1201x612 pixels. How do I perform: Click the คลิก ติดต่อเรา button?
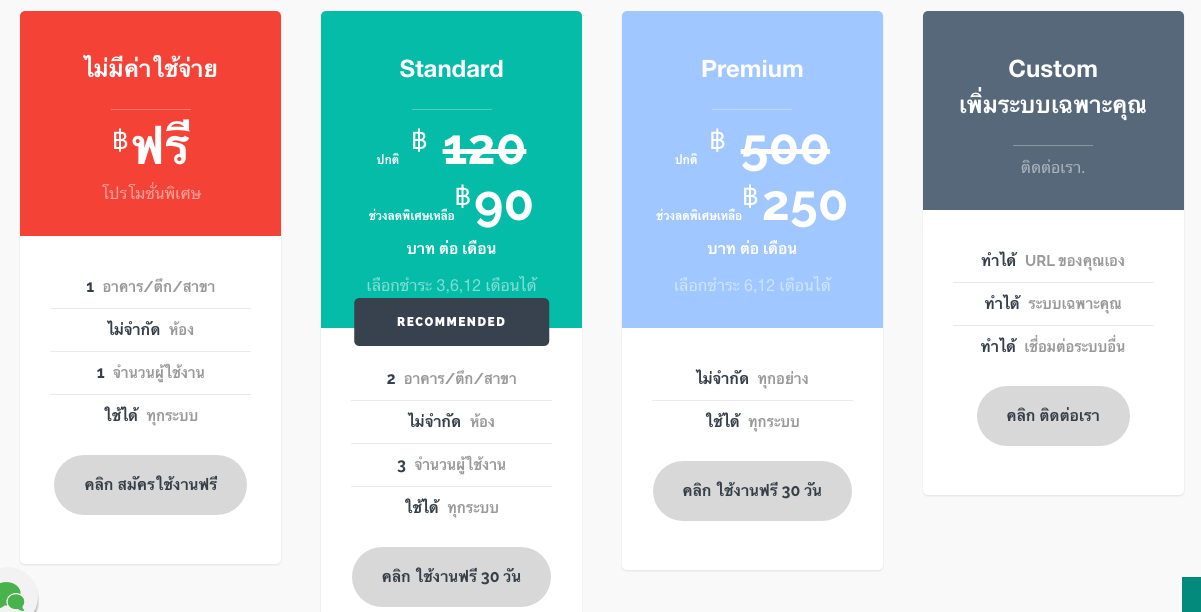(1053, 416)
